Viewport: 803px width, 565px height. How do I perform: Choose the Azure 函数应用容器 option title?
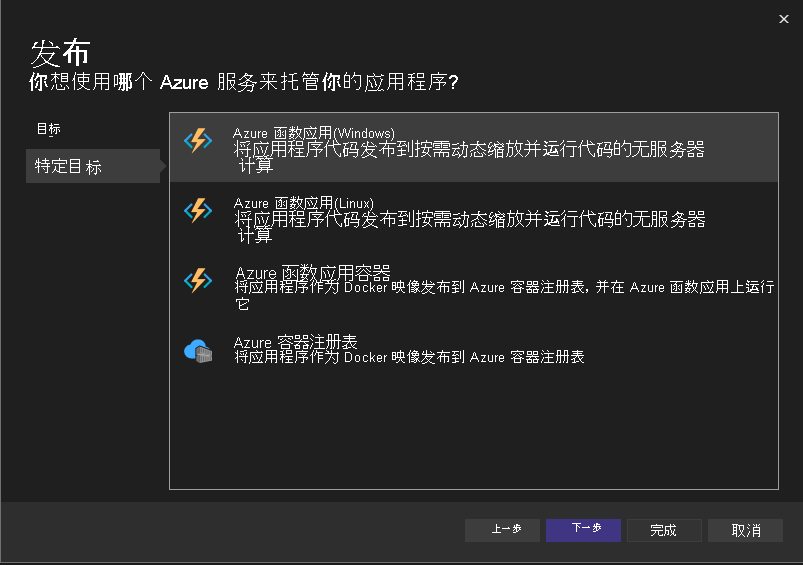(312, 273)
